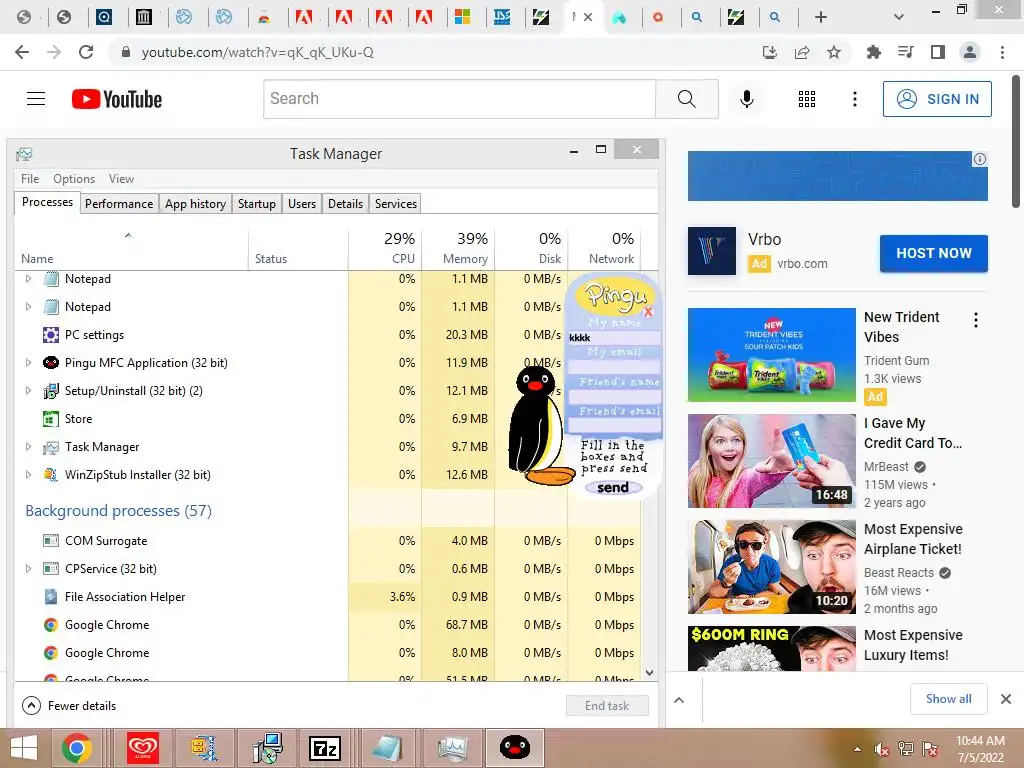1024x768 pixels.
Task: Open options menu for New Trident Vibes video
Action: pyautogui.click(x=976, y=320)
